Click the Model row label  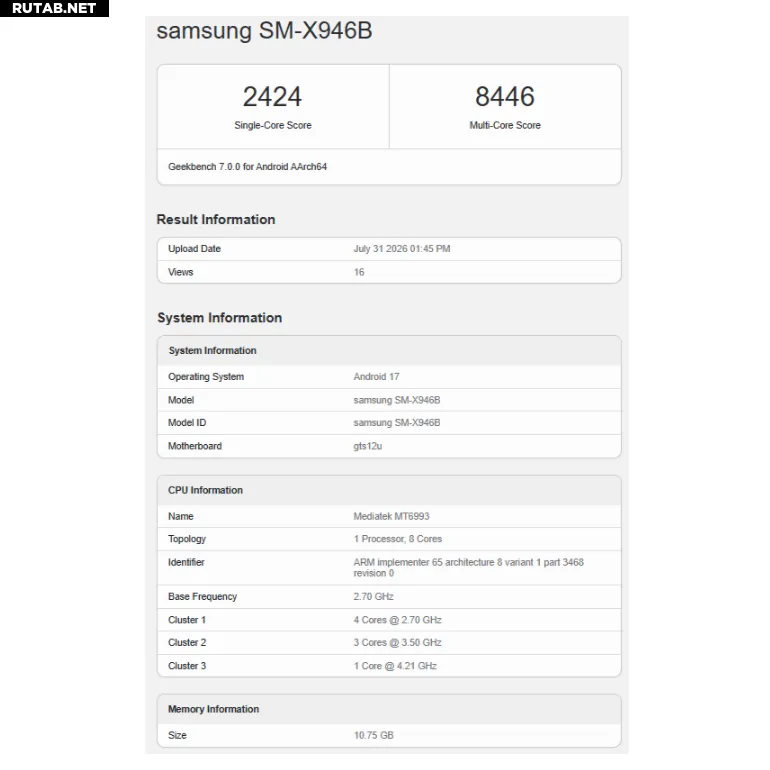click(x=181, y=400)
